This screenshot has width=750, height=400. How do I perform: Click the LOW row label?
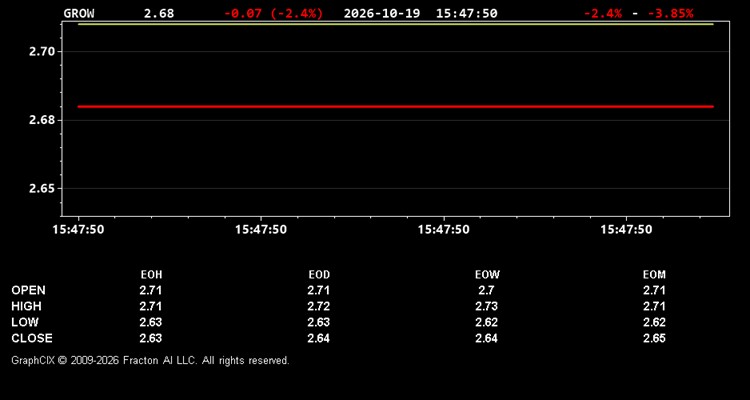click(x=25, y=322)
